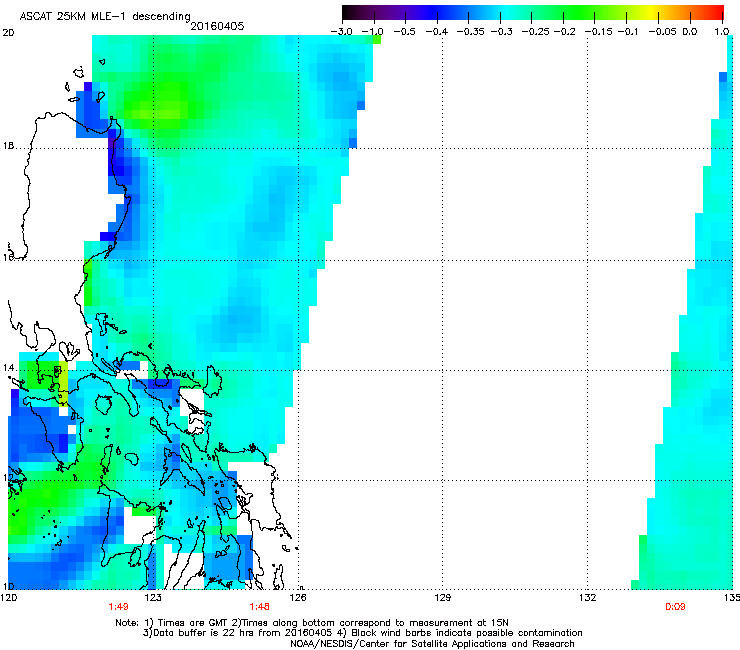Click the colorbar label "-0.15"
This screenshot has width=740, height=650.
point(598,32)
